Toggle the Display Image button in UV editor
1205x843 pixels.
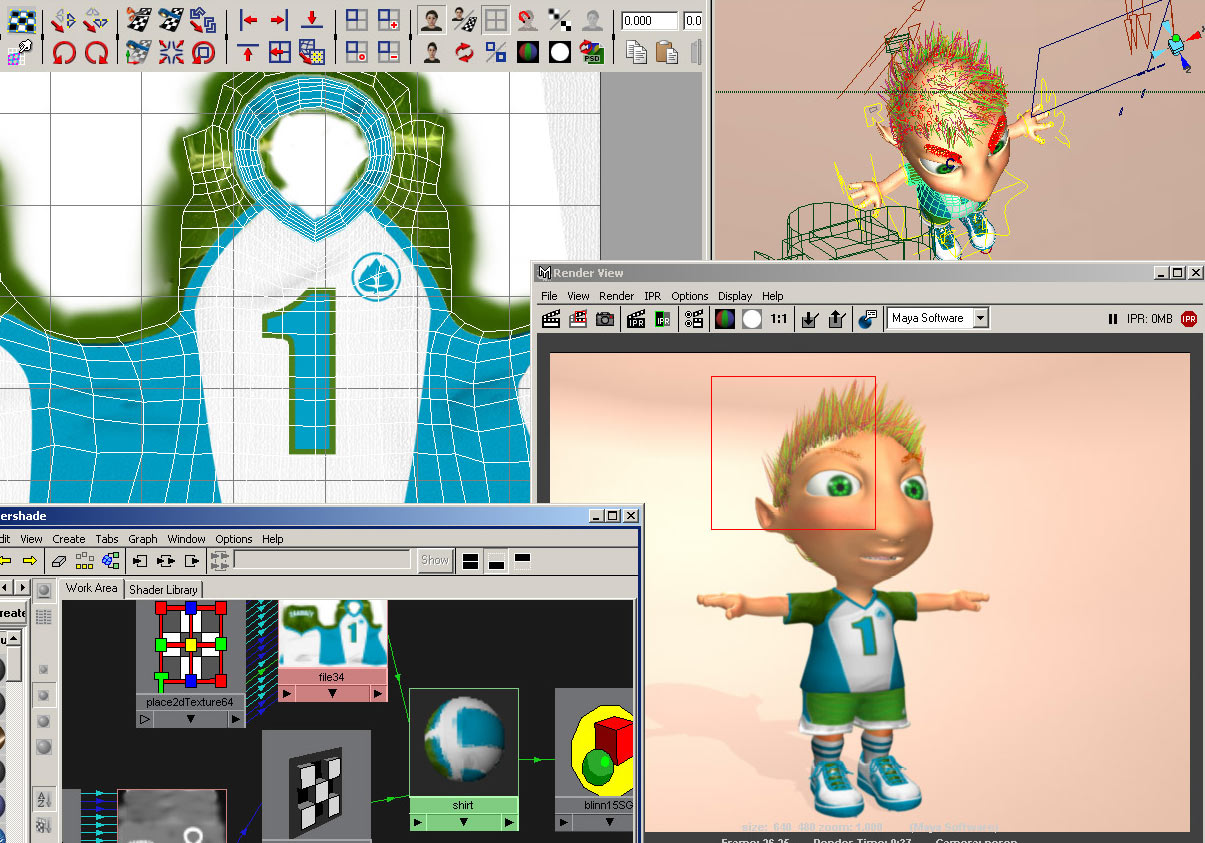tap(432, 20)
